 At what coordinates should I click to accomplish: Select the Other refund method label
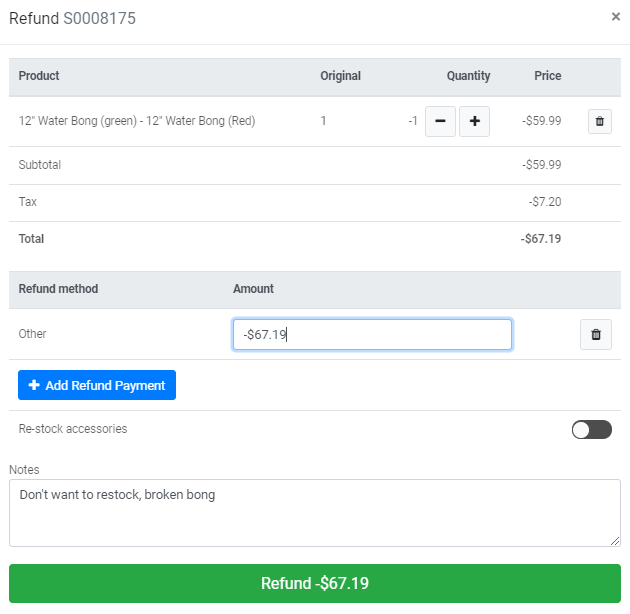(x=33, y=334)
